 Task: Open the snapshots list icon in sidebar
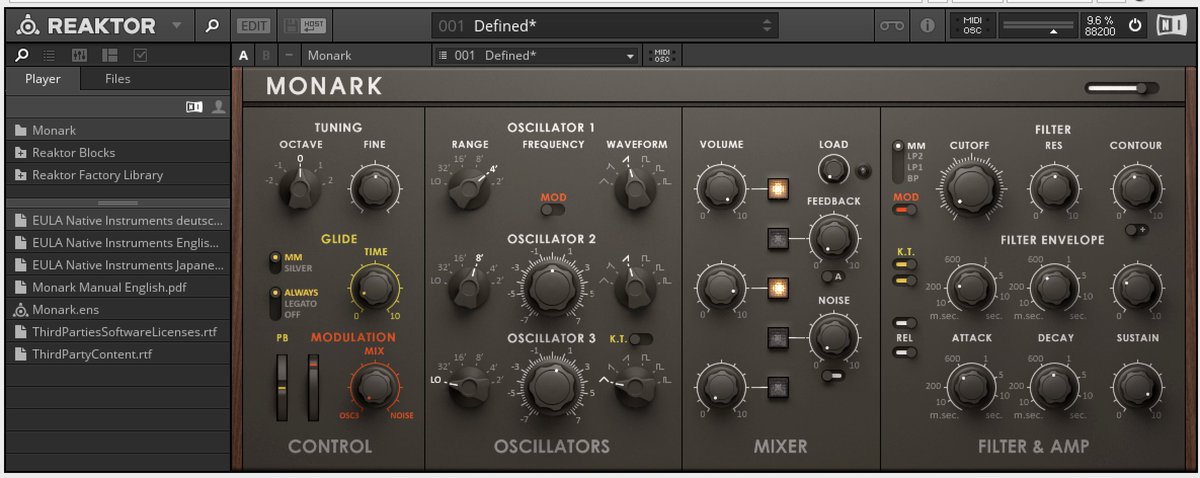(50, 55)
